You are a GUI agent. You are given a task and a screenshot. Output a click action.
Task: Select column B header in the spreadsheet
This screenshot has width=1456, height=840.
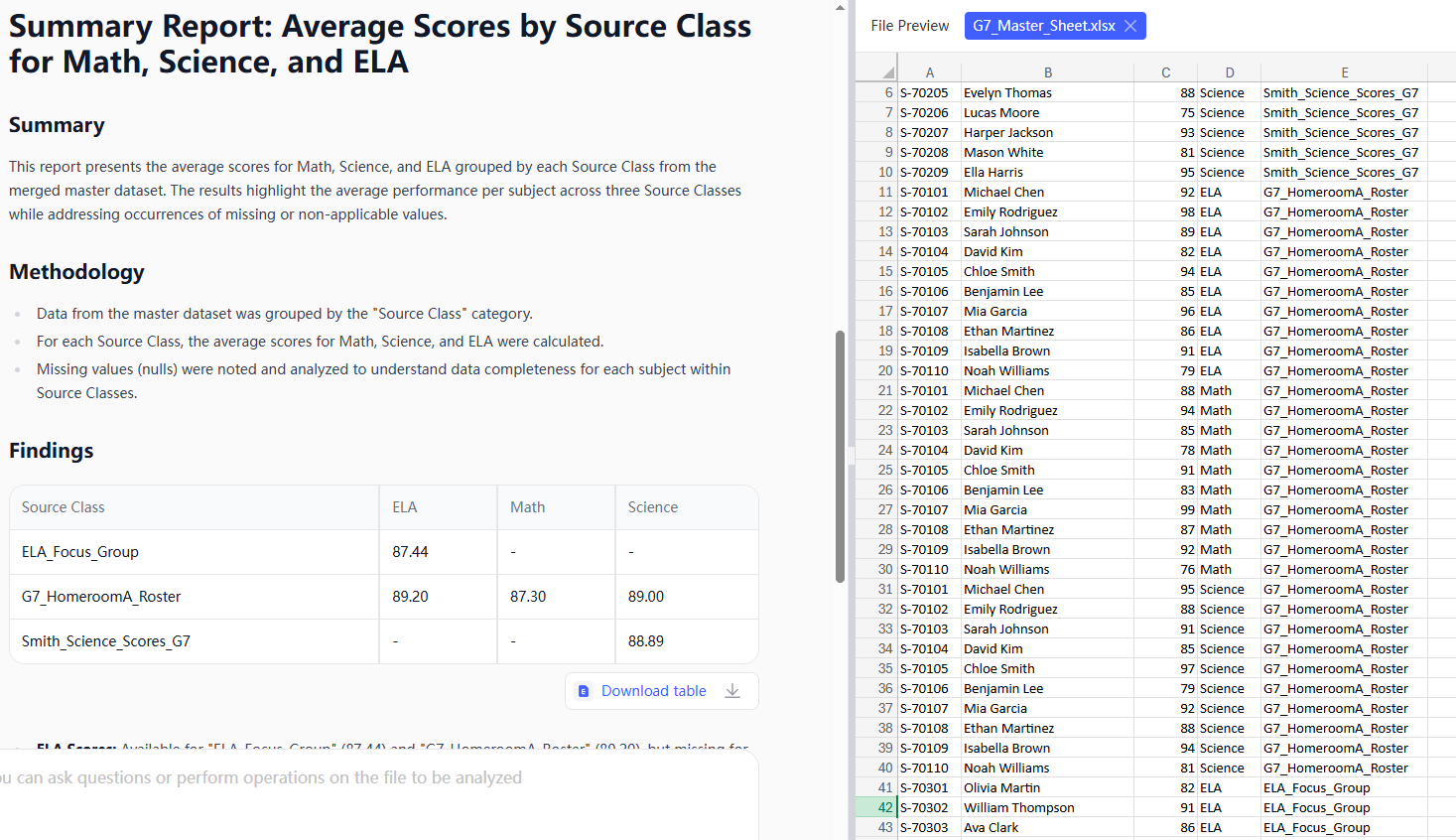pos(1047,72)
